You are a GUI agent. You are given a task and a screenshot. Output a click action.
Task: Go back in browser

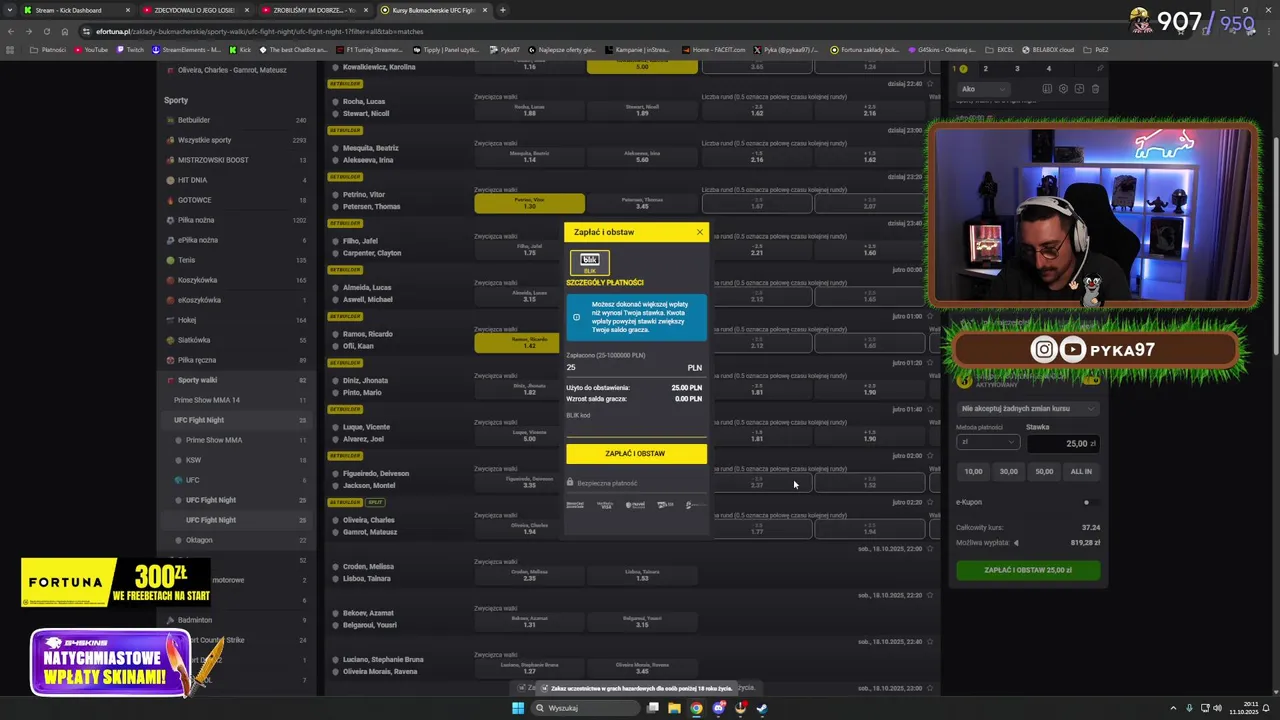tap(11, 31)
